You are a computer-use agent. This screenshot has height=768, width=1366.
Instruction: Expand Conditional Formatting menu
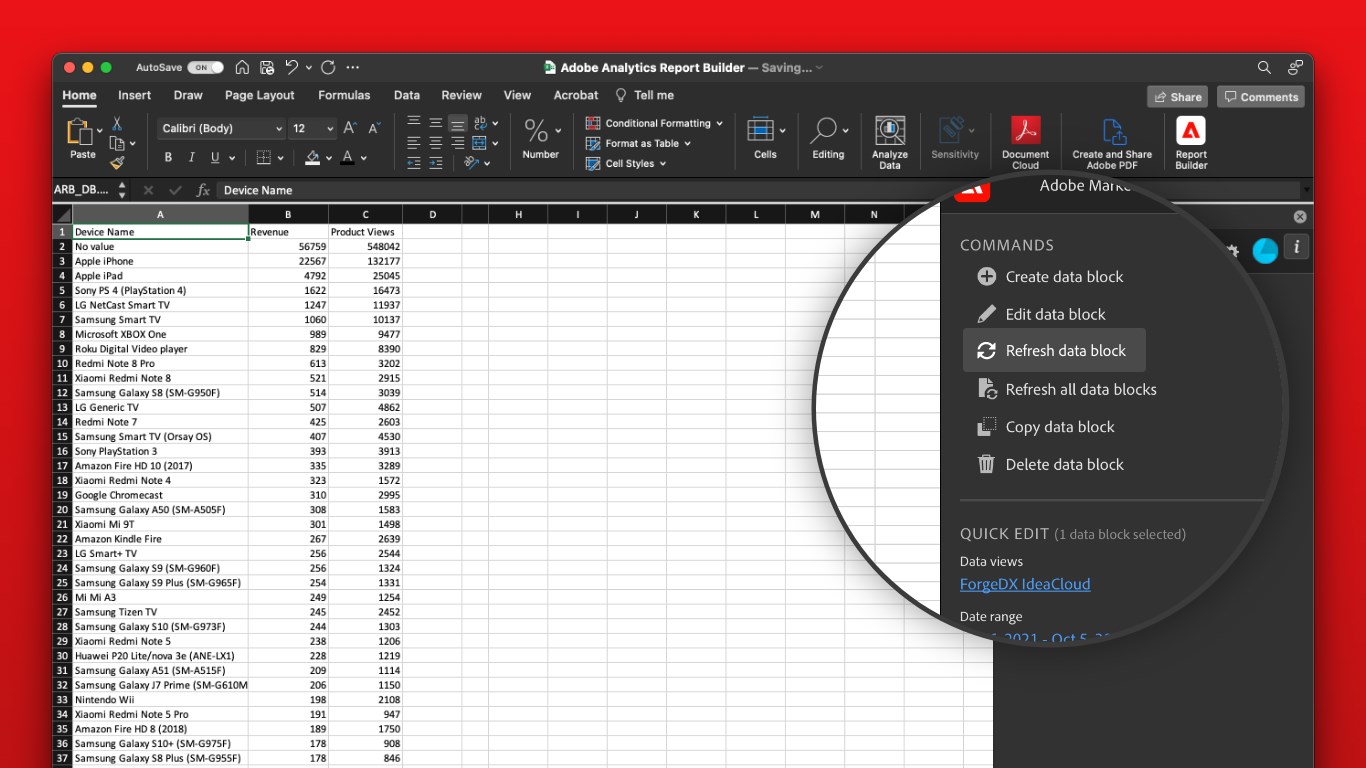coord(656,123)
